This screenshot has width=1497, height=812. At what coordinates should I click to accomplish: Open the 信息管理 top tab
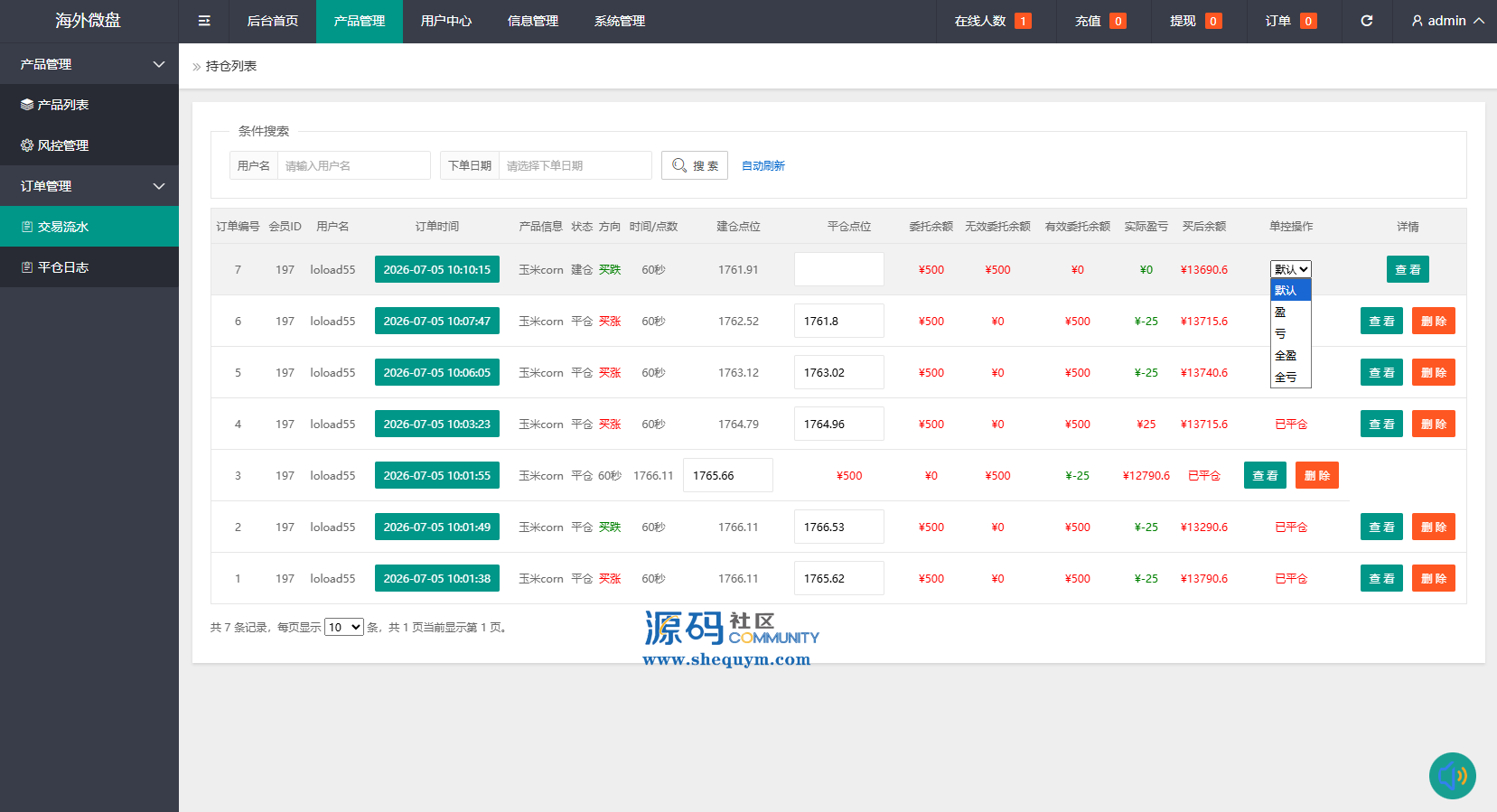pyautogui.click(x=533, y=21)
